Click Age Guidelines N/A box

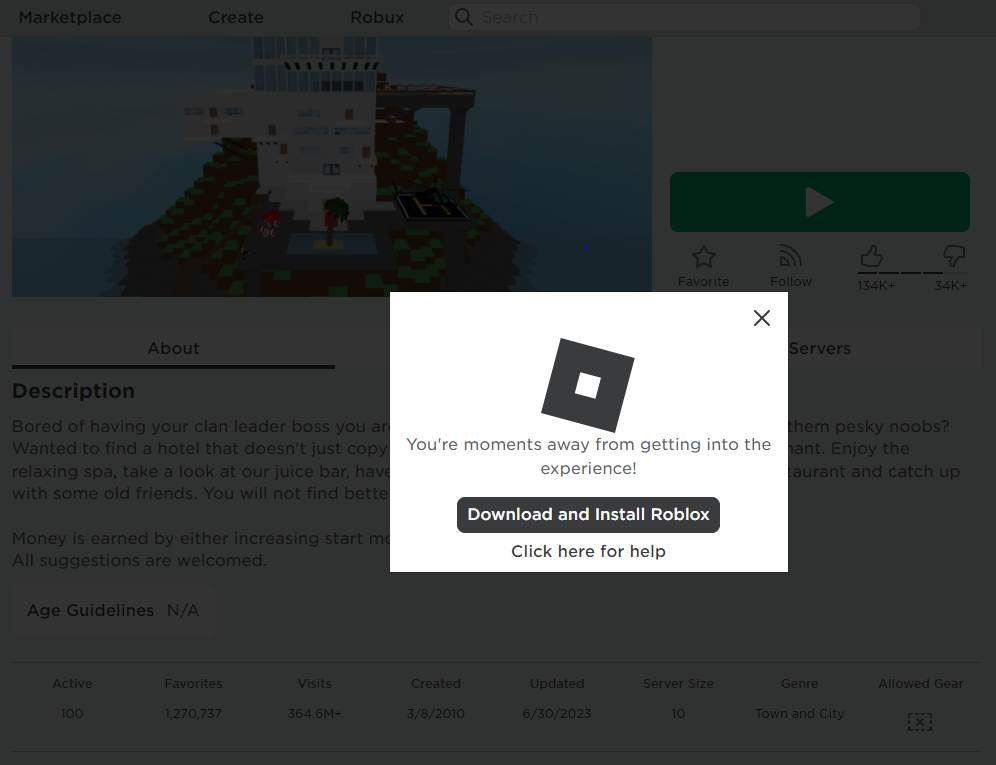[113, 611]
